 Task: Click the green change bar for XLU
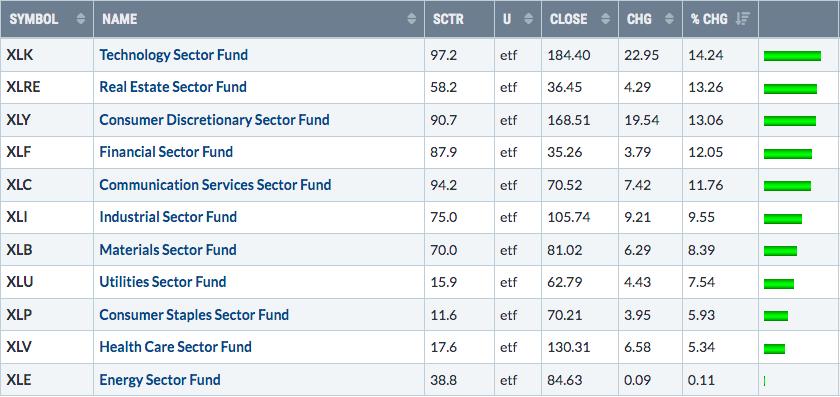point(779,283)
